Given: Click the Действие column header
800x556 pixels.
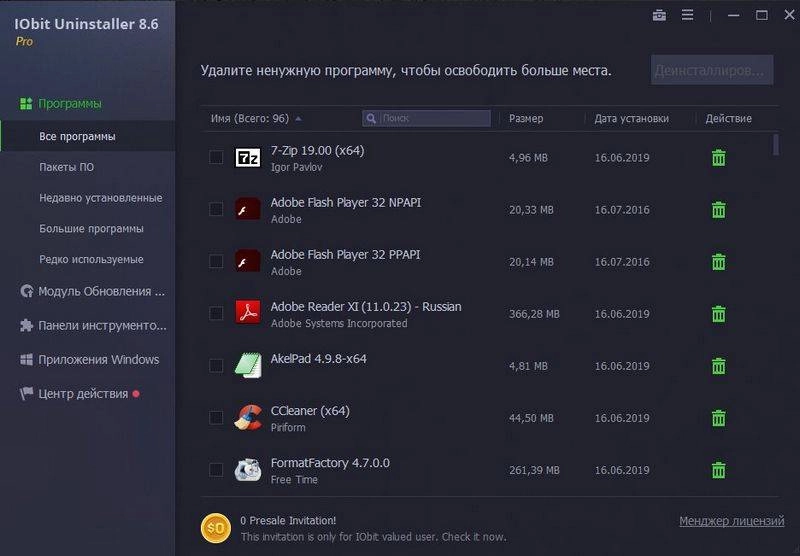Looking at the screenshot, I should click(729, 118).
